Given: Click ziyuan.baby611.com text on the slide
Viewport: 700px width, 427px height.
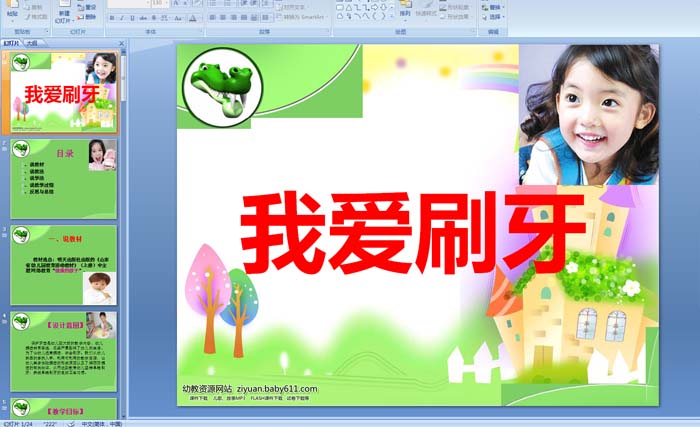Looking at the screenshot, I should coord(277,389).
